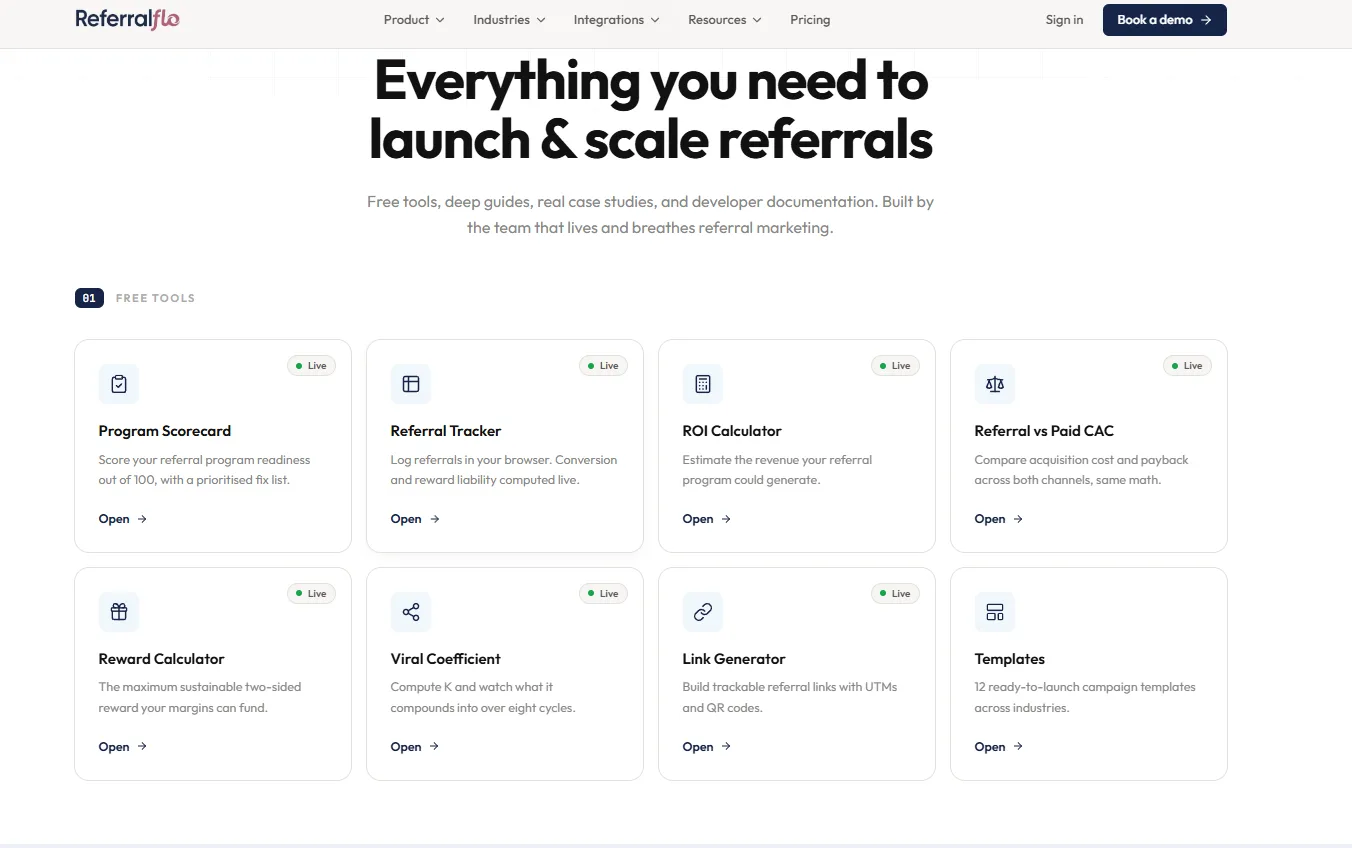Click the Reward Calculator card title
1352x848 pixels.
[x=162, y=659]
